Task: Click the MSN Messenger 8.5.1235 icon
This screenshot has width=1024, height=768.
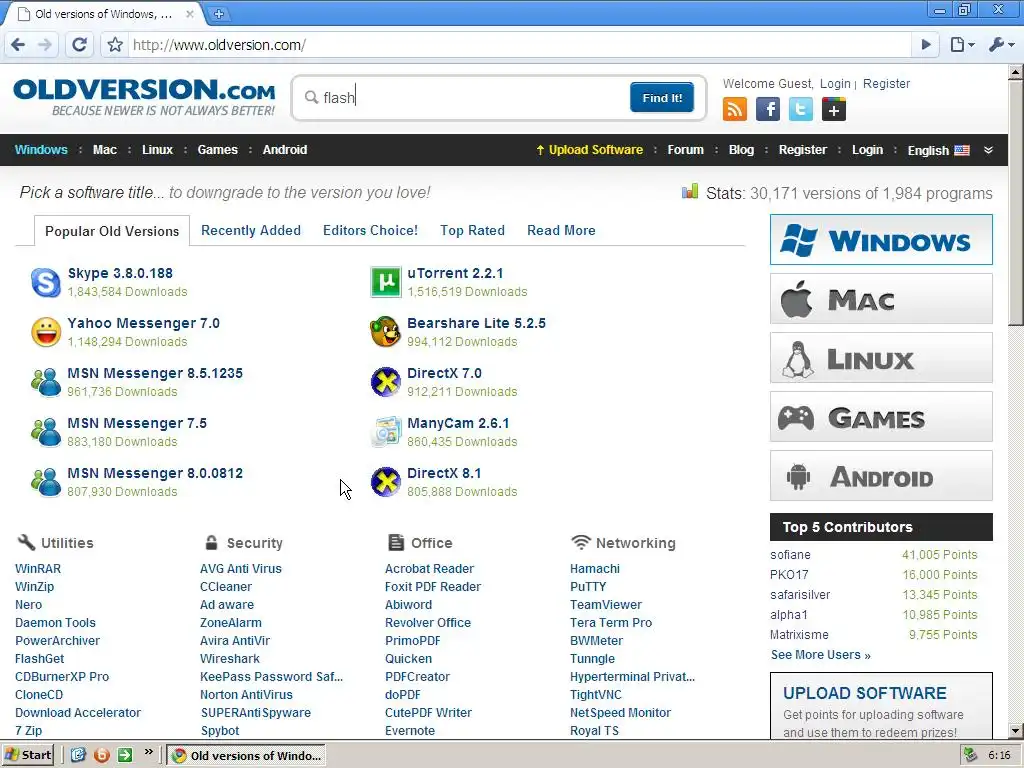Action: click(x=46, y=382)
